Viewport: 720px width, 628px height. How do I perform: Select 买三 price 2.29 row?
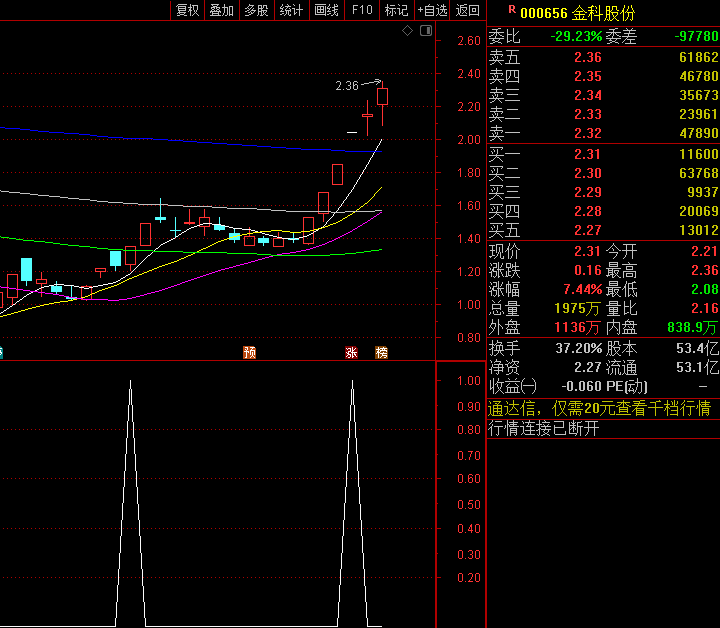click(x=603, y=192)
